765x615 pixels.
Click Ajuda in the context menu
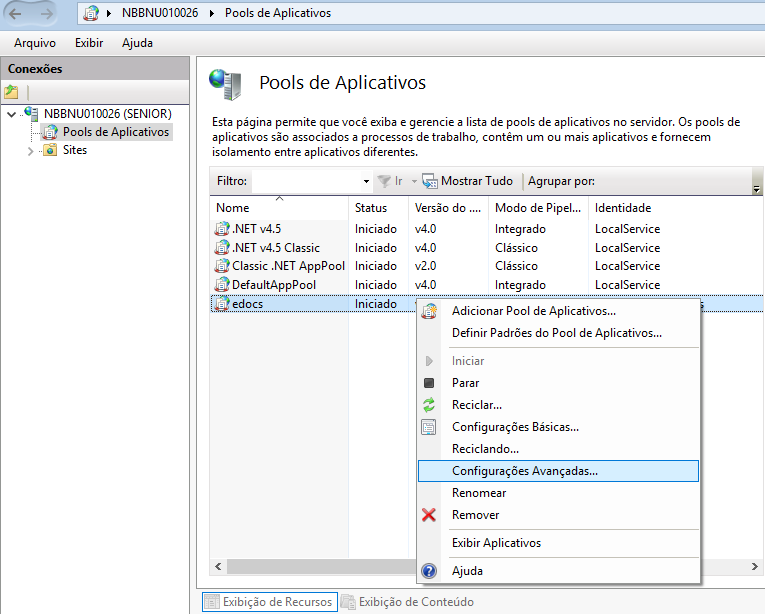[559, 571]
